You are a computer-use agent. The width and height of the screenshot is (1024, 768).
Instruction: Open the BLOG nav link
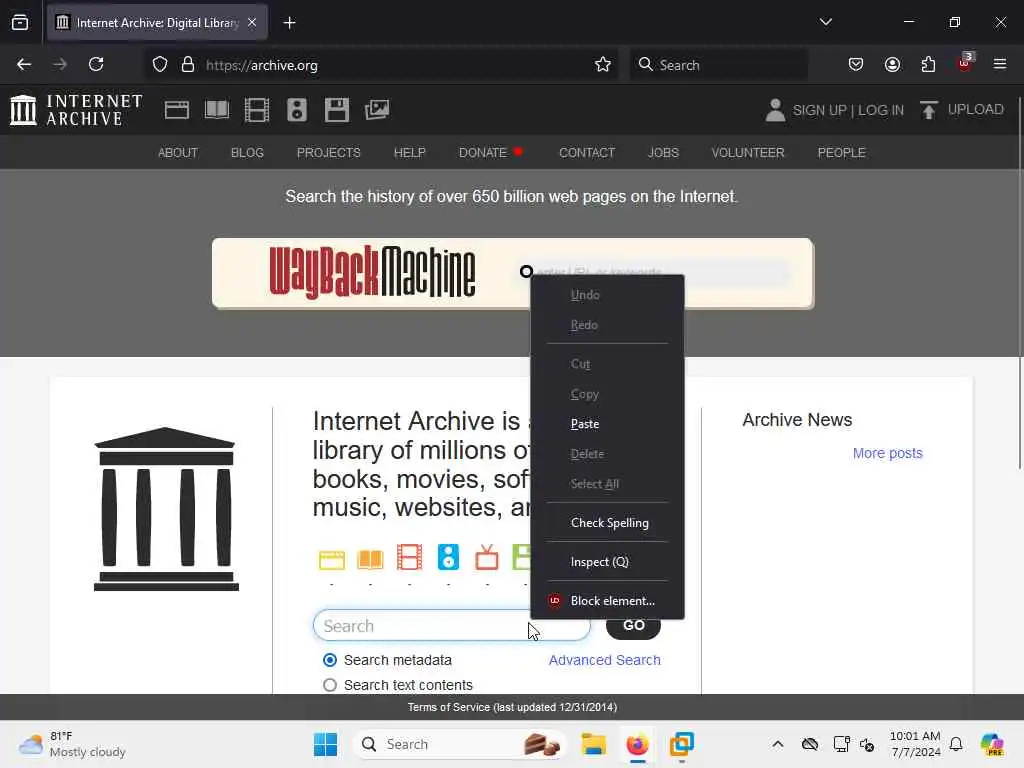click(247, 153)
